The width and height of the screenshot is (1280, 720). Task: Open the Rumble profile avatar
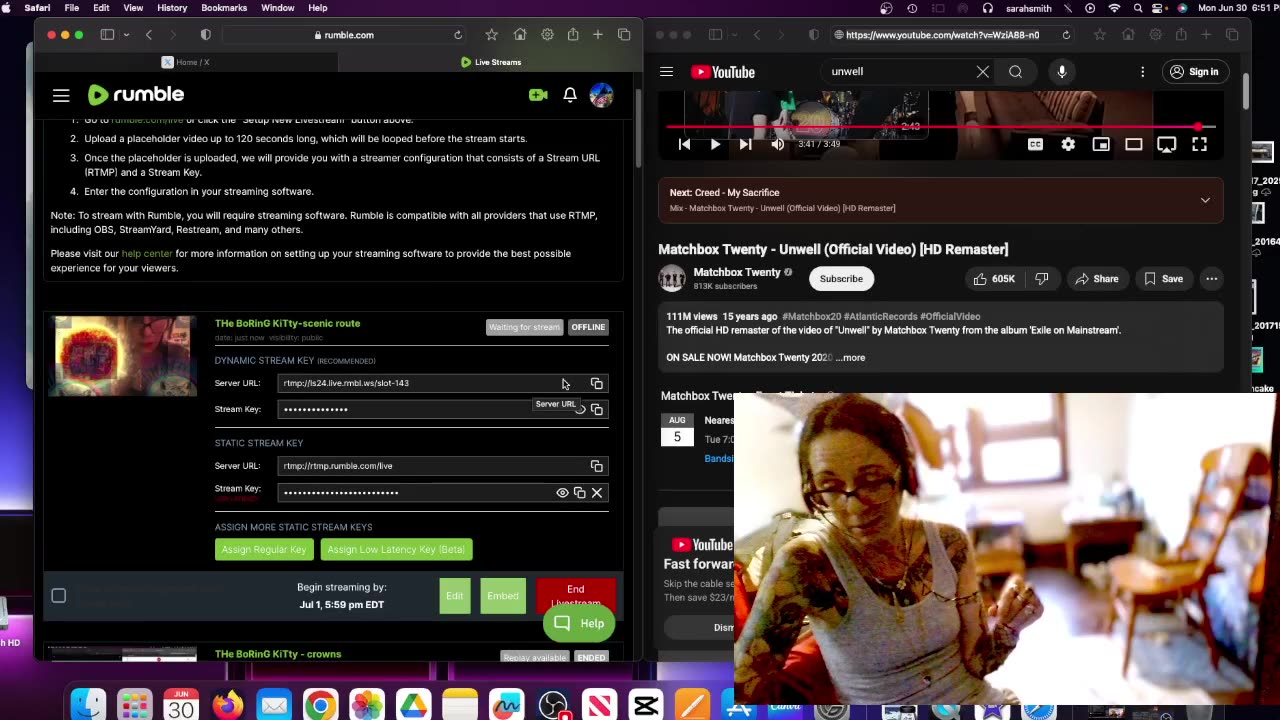coord(601,95)
